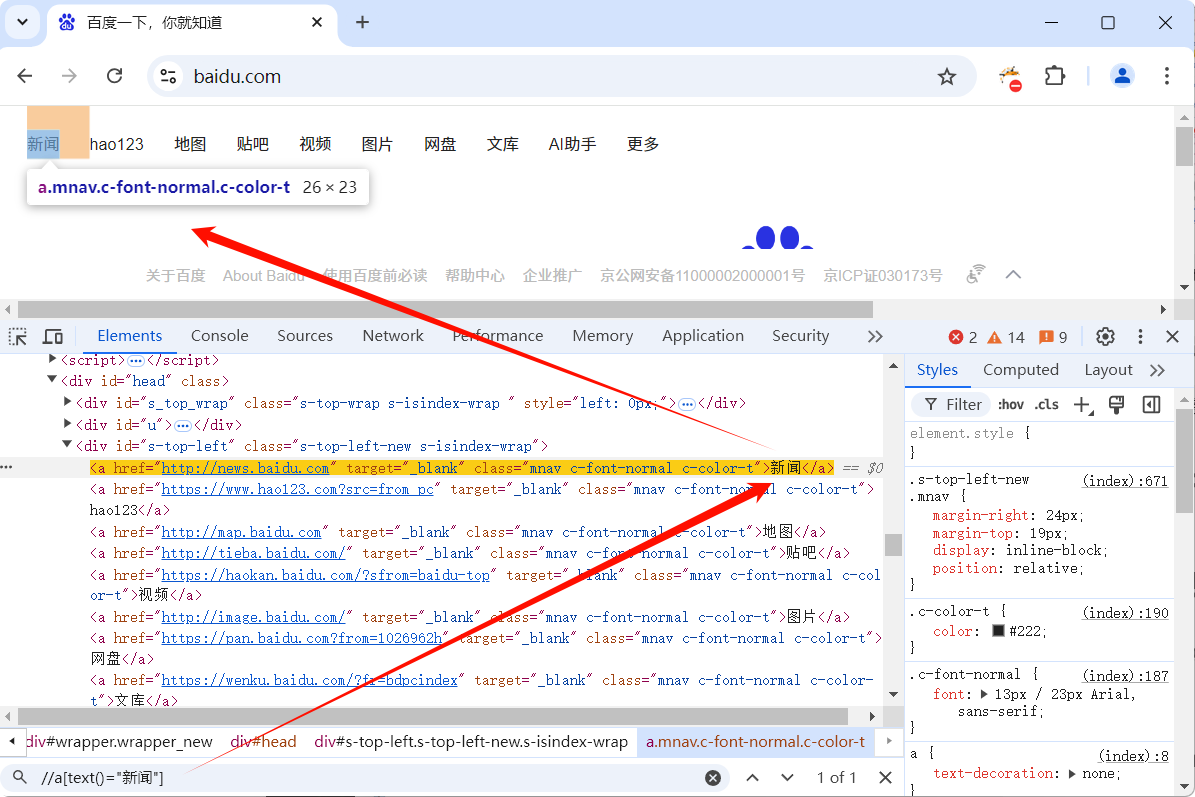Viewport: 1195px width, 797px height.
Task: Open source link (index):671
Action: (x=1125, y=481)
